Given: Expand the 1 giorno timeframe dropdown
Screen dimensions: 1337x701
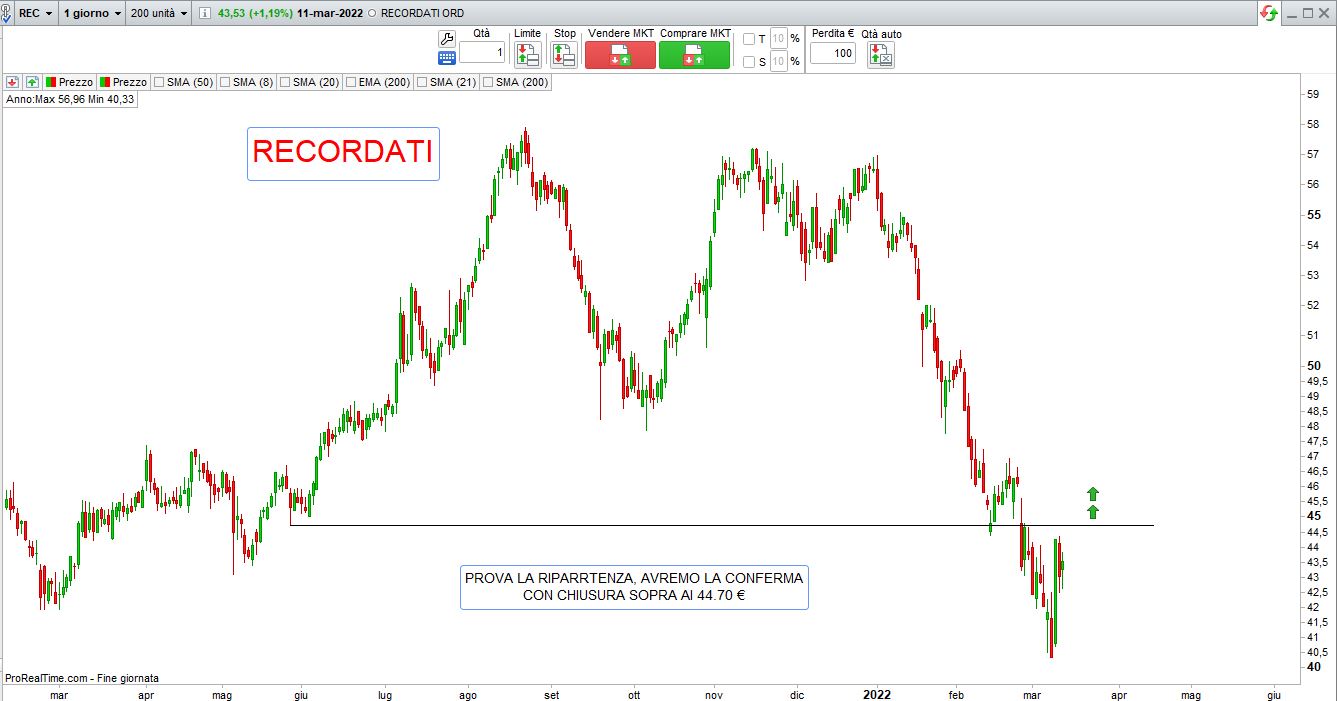Looking at the screenshot, I should [92, 14].
